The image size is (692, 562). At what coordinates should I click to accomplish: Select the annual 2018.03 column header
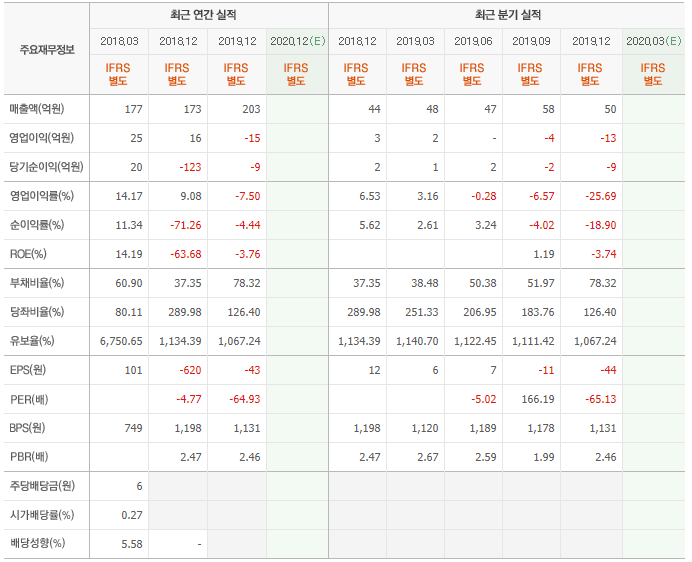click(x=119, y=41)
